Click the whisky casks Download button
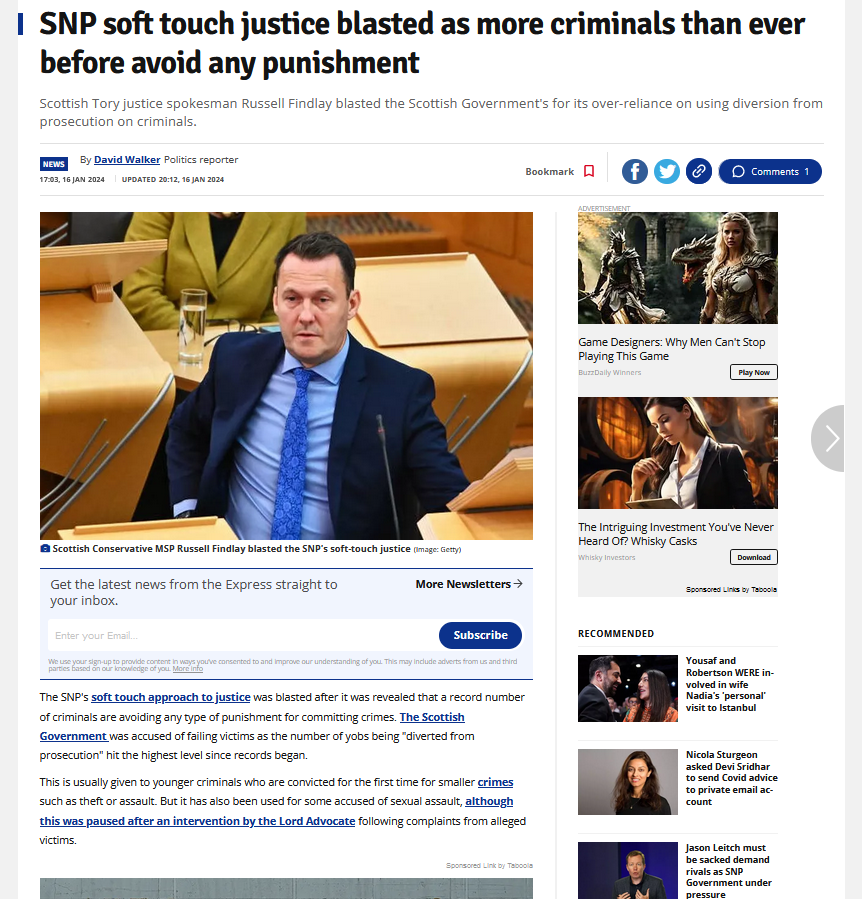The height and width of the screenshot is (899, 862). [754, 557]
